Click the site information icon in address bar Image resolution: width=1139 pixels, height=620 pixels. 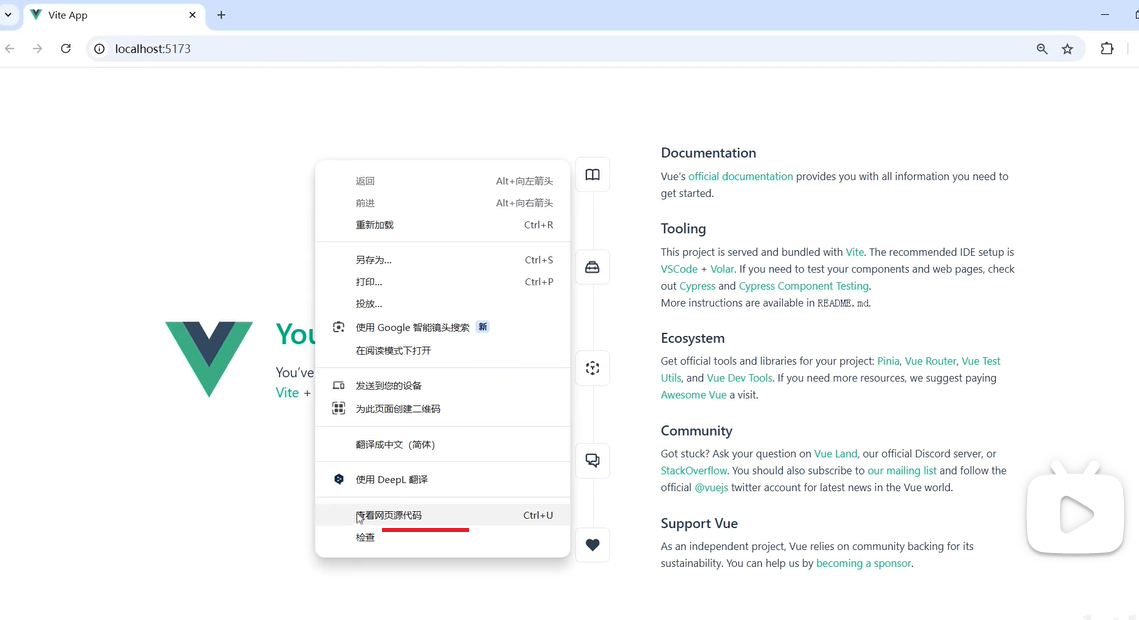(x=100, y=49)
